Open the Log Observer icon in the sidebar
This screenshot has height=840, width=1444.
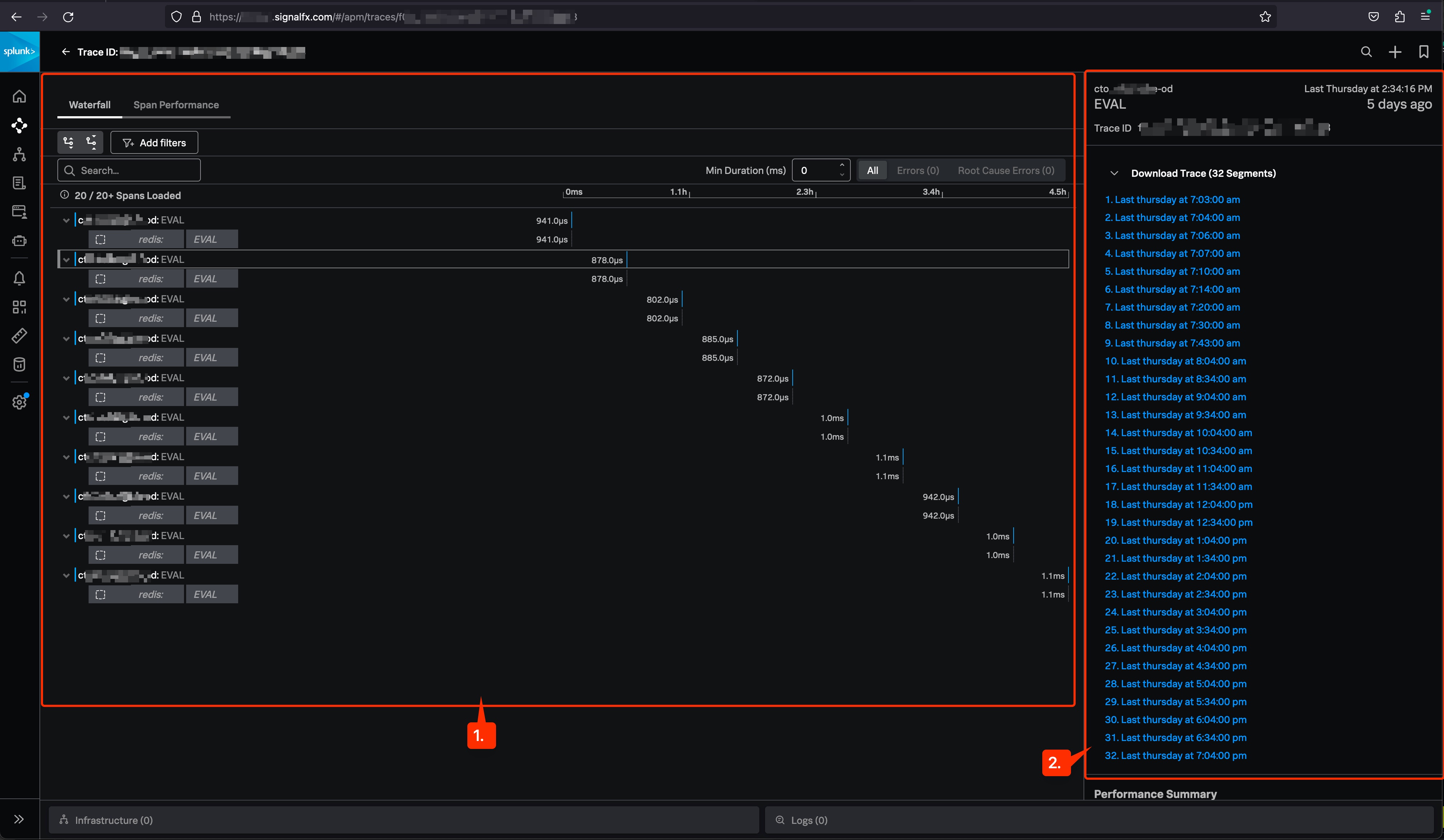click(x=19, y=183)
